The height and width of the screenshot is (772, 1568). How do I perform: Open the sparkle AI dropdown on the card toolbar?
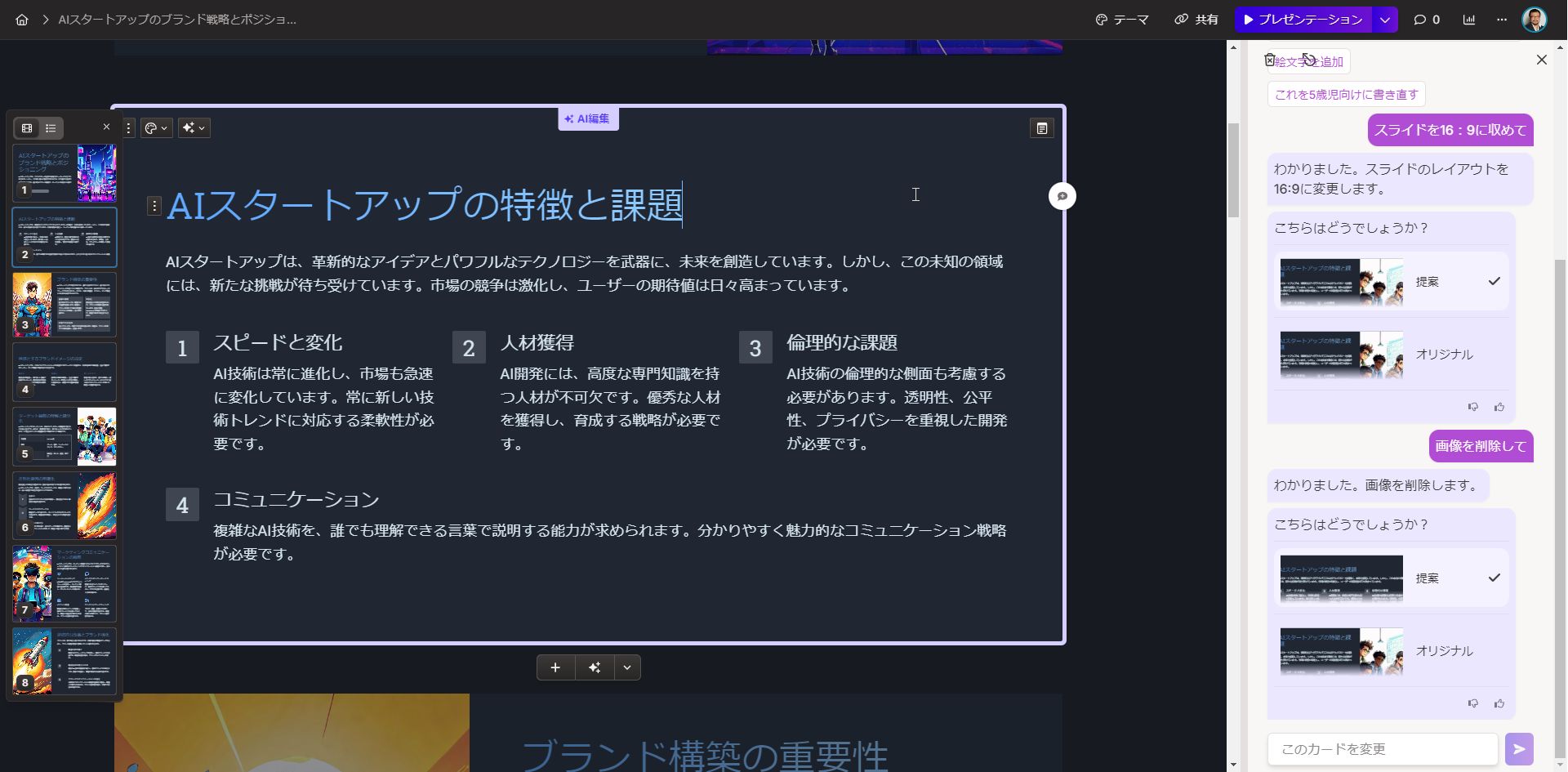click(194, 127)
